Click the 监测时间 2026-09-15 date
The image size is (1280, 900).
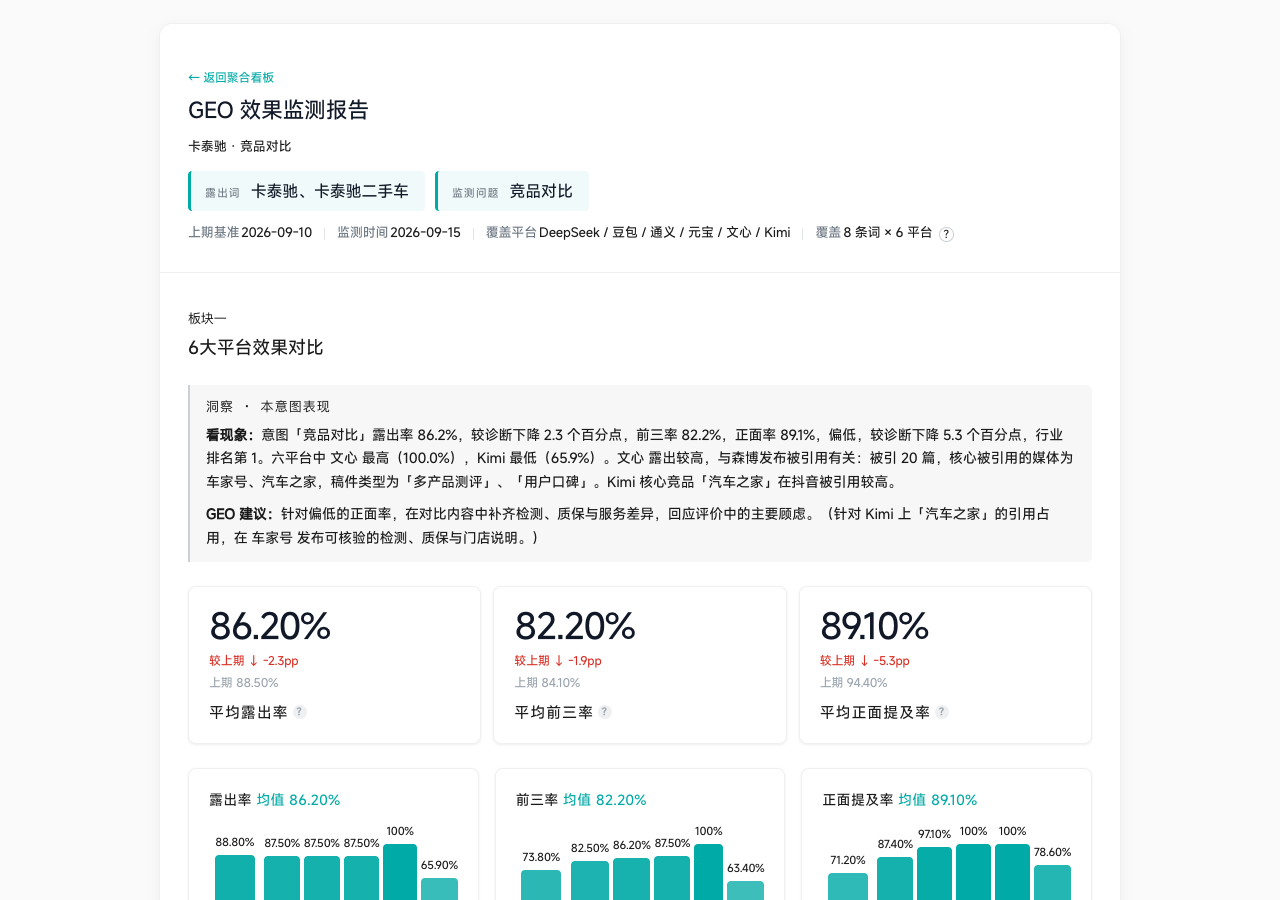399,232
